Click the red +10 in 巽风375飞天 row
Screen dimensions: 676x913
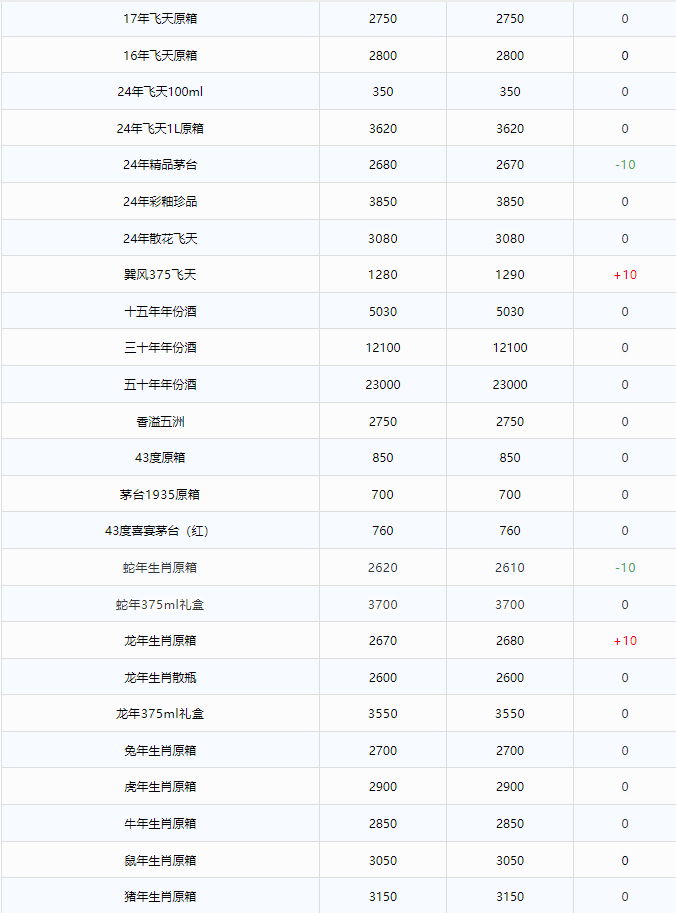[x=625, y=274]
